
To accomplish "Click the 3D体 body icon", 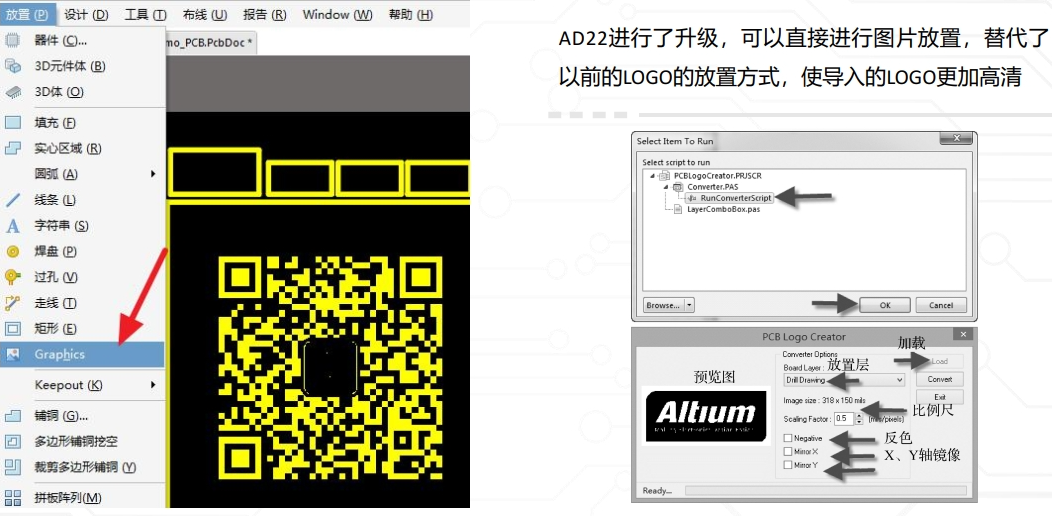I will [13, 91].
